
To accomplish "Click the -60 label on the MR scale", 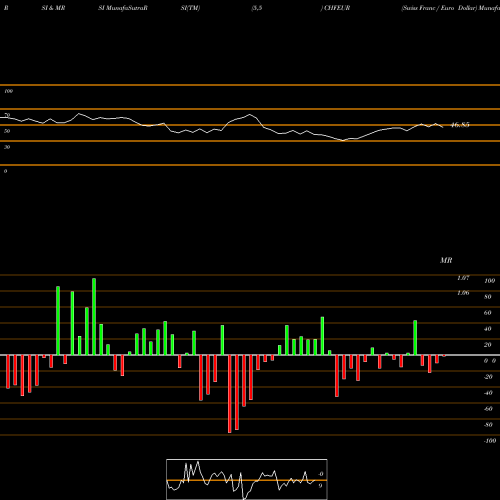I will [488, 409].
